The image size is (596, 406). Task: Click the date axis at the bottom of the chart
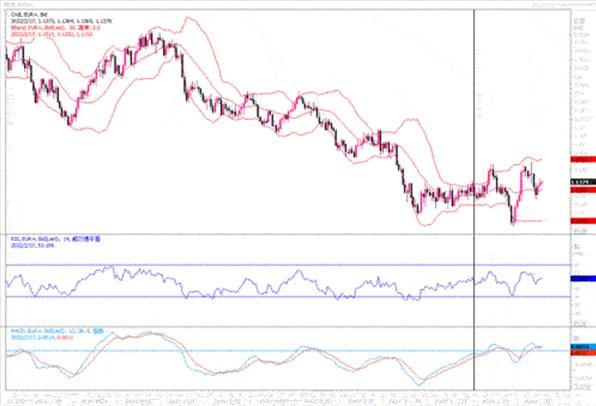click(288, 397)
